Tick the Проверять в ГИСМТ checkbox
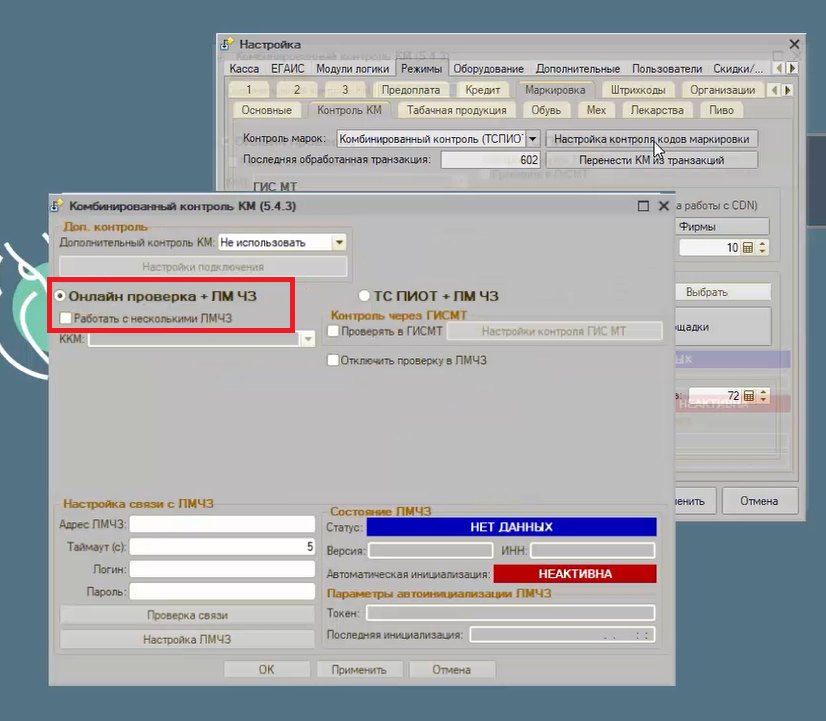 coord(333,331)
